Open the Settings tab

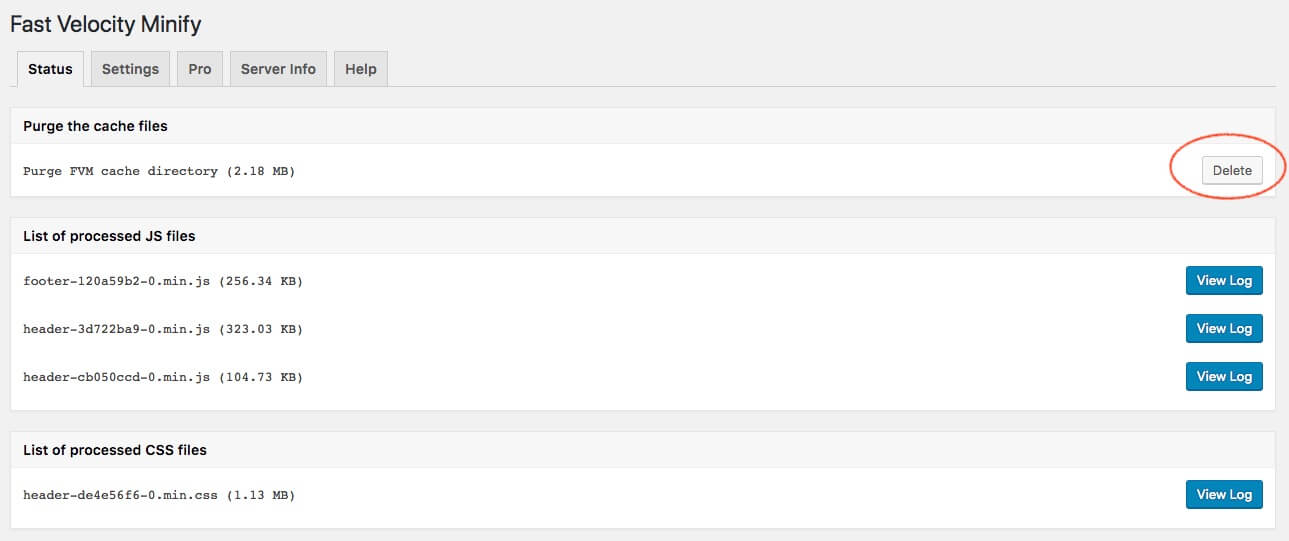tap(130, 69)
